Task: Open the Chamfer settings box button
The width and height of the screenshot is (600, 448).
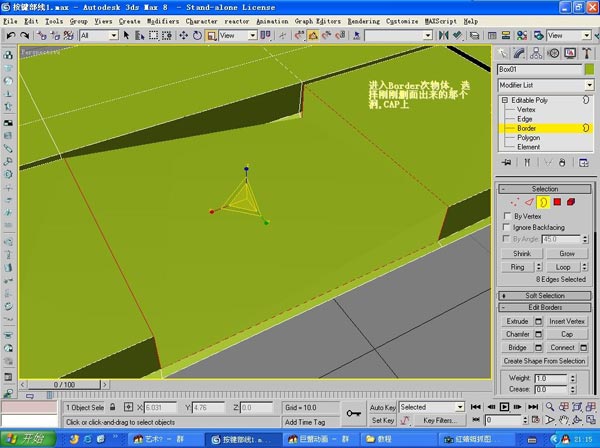Action: click(538, 334)
